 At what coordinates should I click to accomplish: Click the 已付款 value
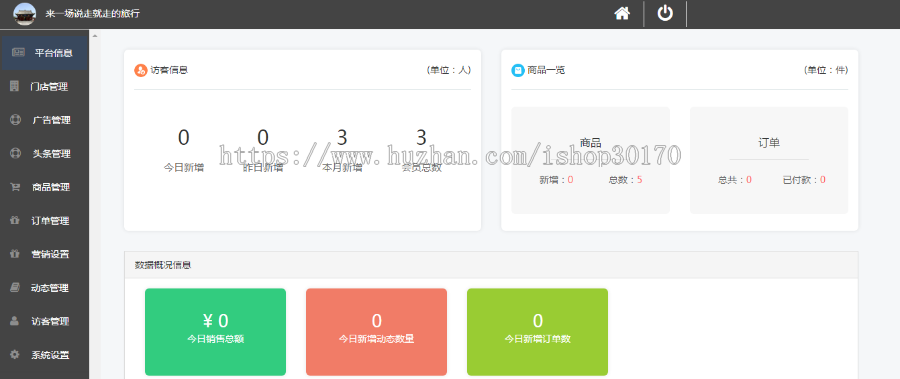coord(823,180)
